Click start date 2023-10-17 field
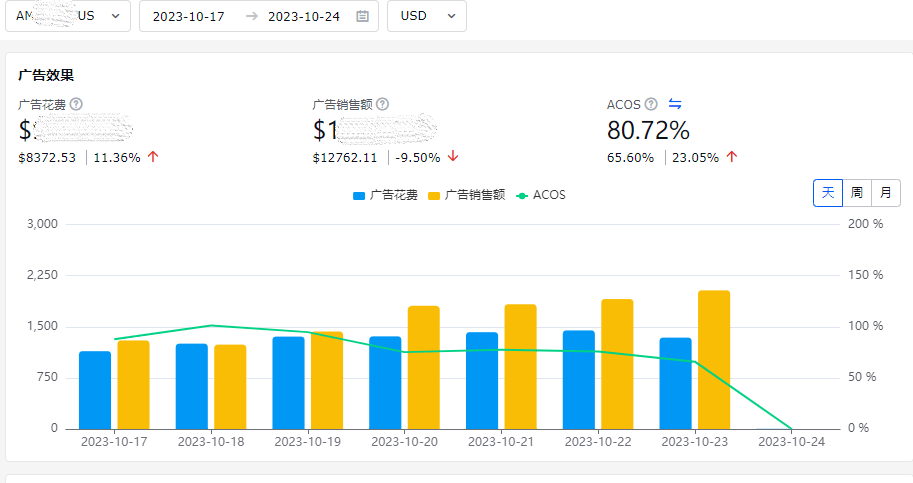The image size is (913, 483). point(189,16)
